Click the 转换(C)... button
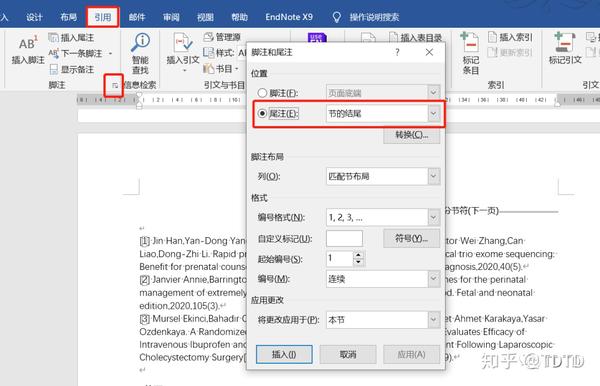The height and width of the screenshot is (386, 600). coord(411,135)
